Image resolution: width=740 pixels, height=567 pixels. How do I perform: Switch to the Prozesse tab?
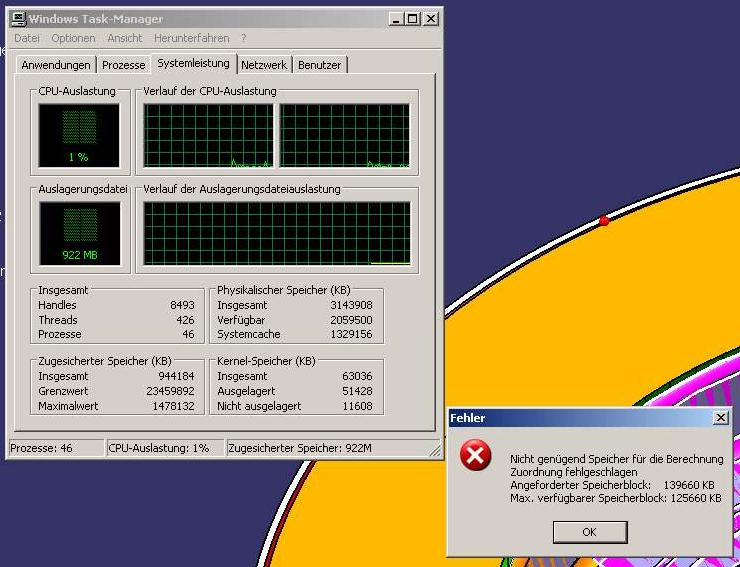coord(124,65)
